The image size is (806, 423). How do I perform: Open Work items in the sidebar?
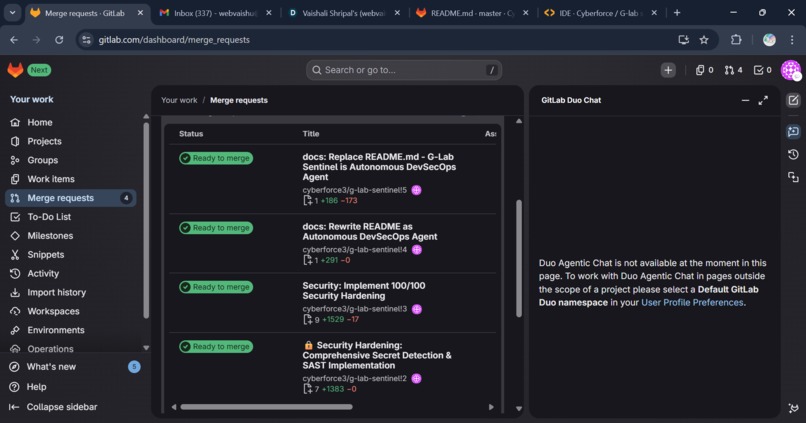[70, 179]
